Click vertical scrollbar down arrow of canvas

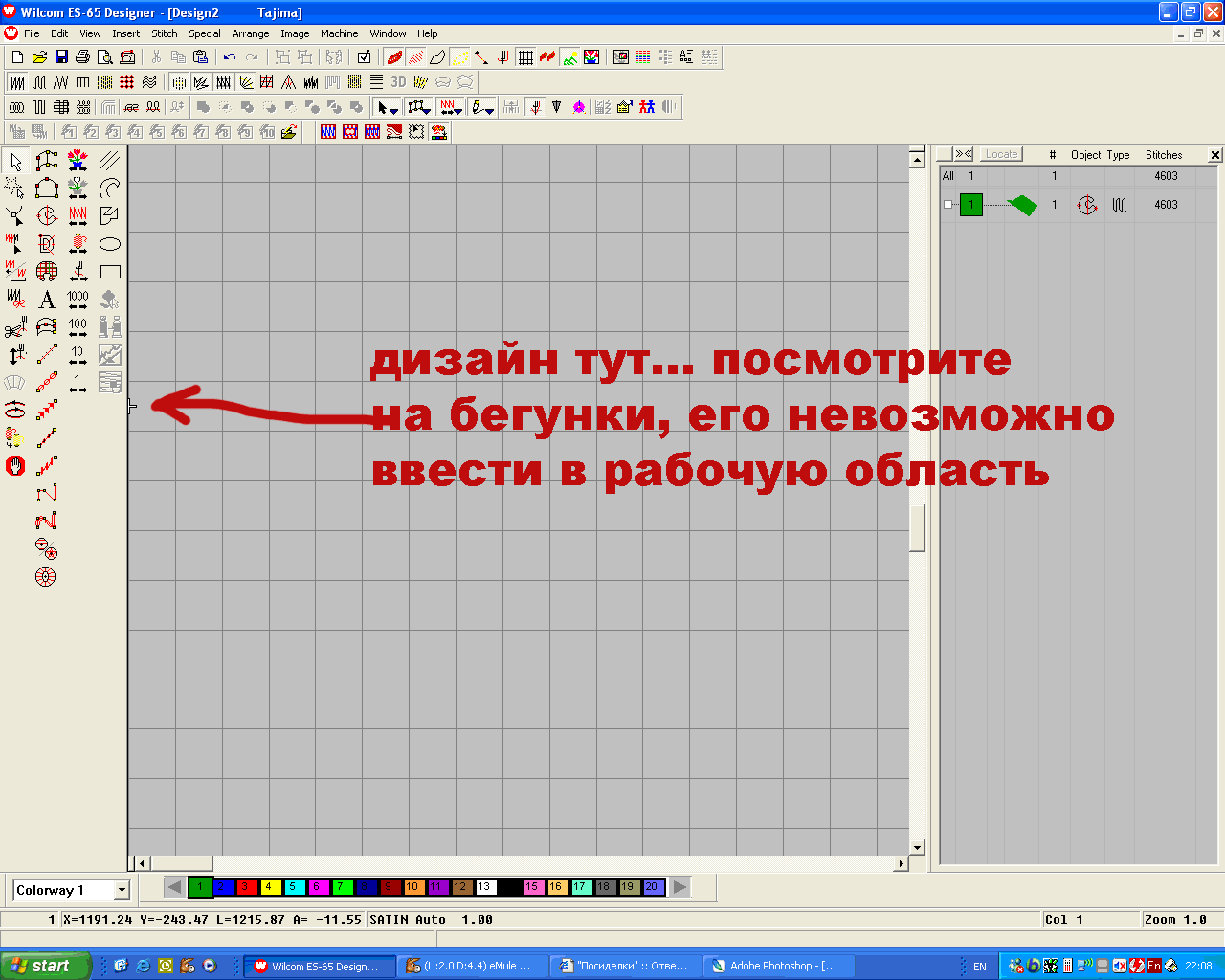click(918, 847)
